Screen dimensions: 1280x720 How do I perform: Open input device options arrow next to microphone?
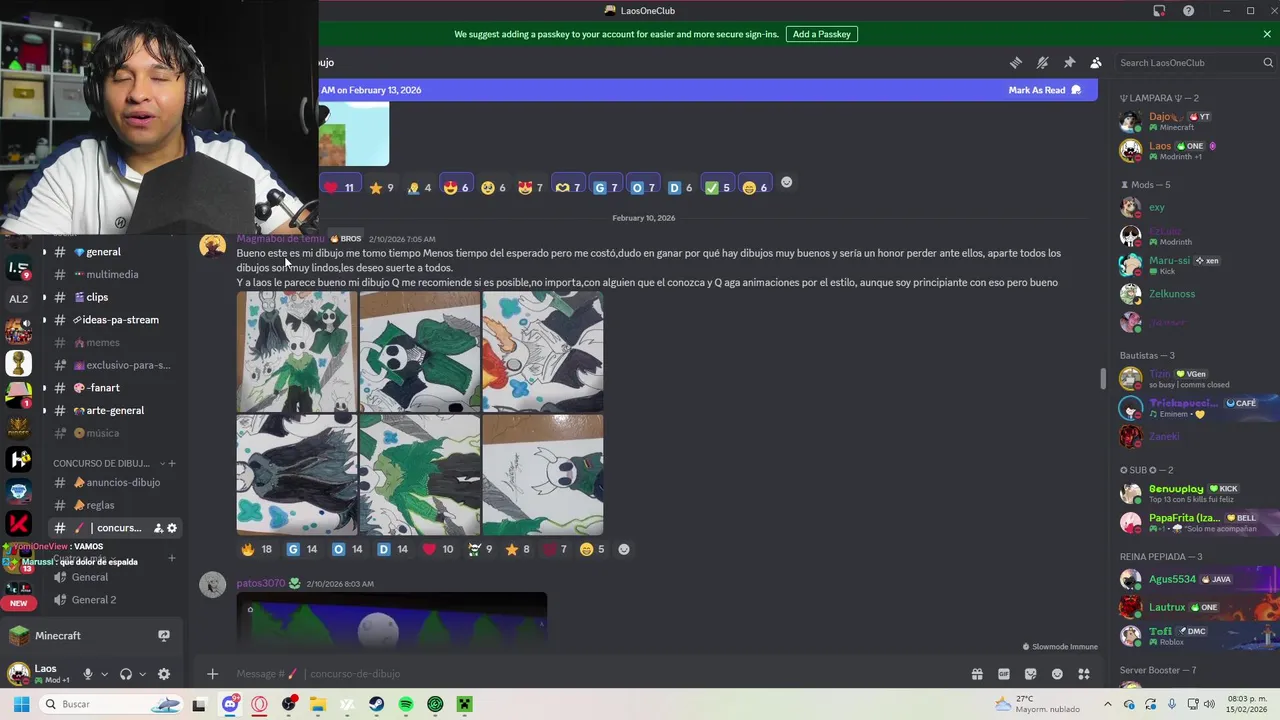coord(104,674)
